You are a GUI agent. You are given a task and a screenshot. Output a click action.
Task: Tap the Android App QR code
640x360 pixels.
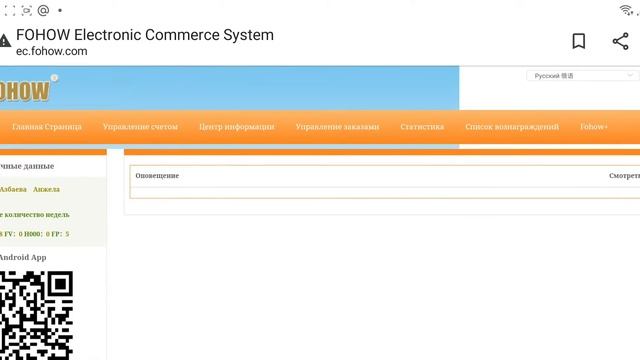pos(36,315)
